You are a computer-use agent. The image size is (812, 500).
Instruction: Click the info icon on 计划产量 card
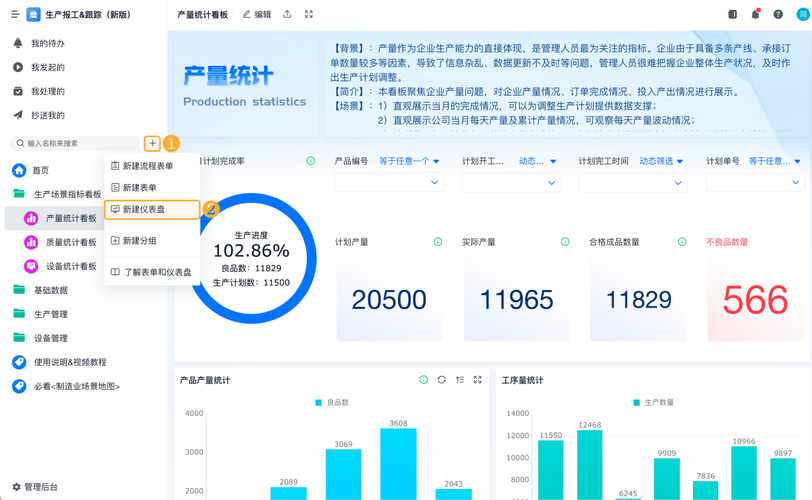[x=438, y=242]
